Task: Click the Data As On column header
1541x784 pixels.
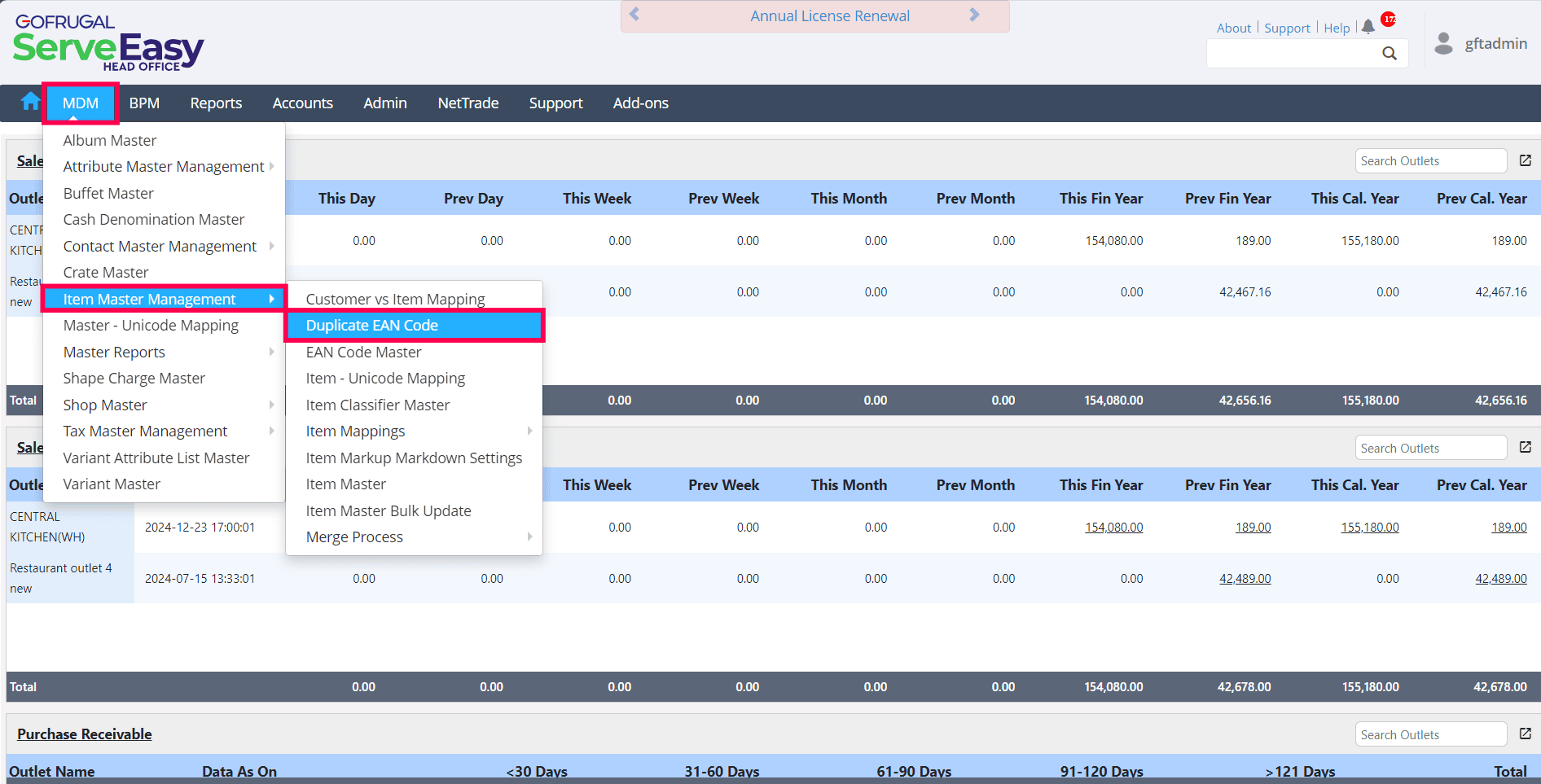Action: tap(239, 771)
